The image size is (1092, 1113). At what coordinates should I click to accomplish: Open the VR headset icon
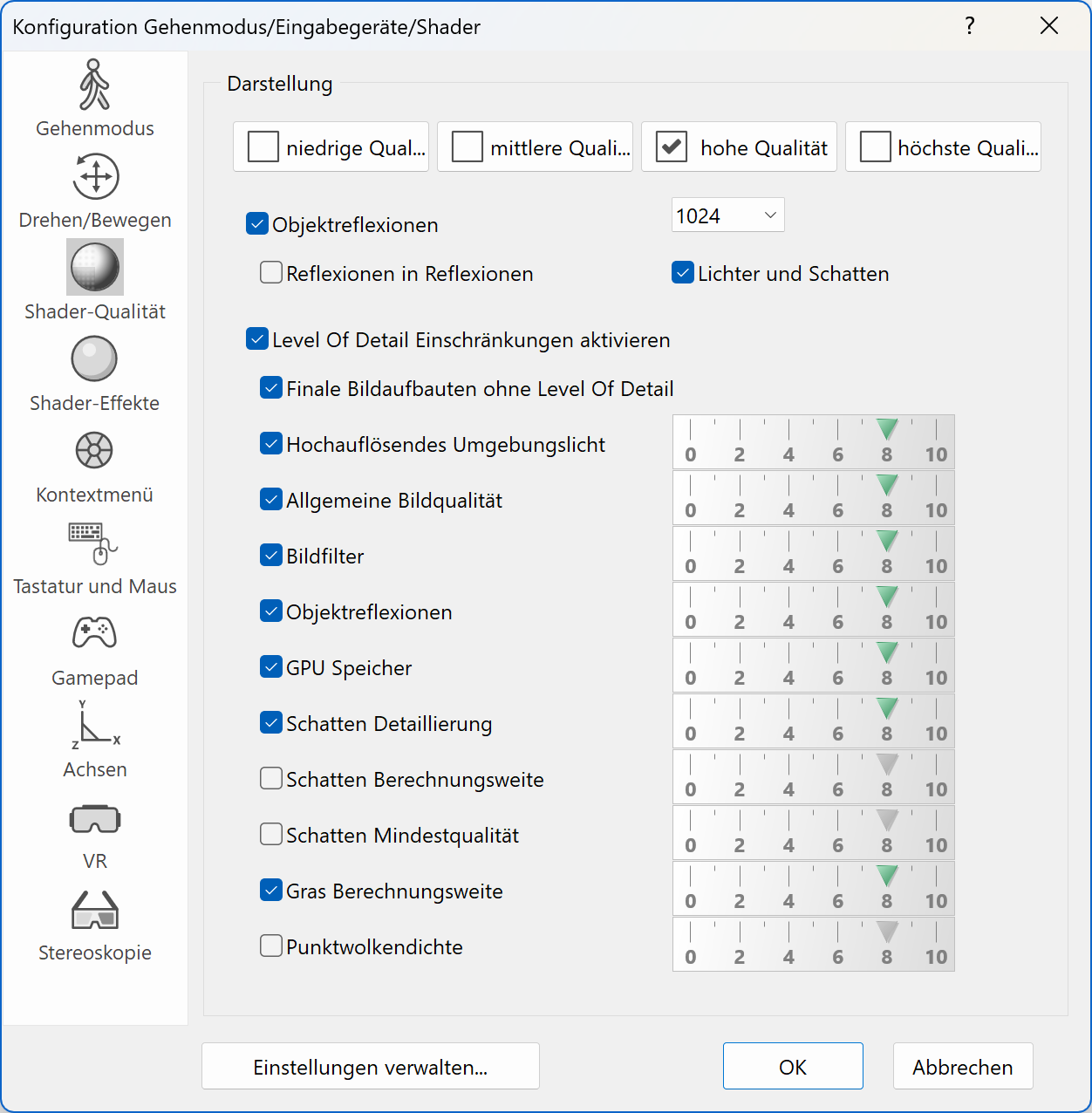[94, 820]
